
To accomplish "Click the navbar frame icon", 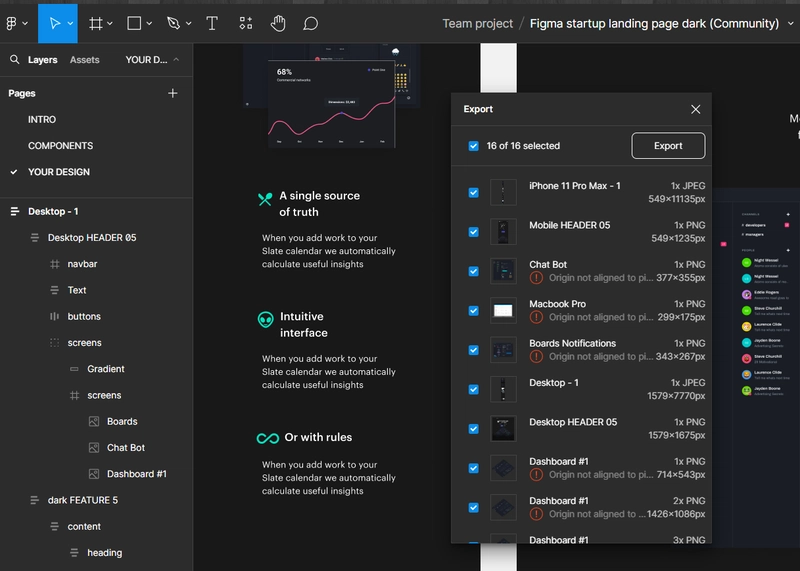I will point(55,264).
